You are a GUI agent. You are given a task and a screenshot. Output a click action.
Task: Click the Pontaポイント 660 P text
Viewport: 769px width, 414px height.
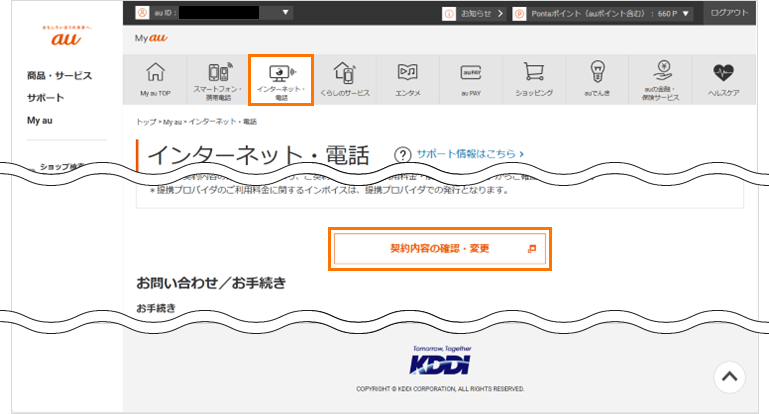(x=604, y=14)
